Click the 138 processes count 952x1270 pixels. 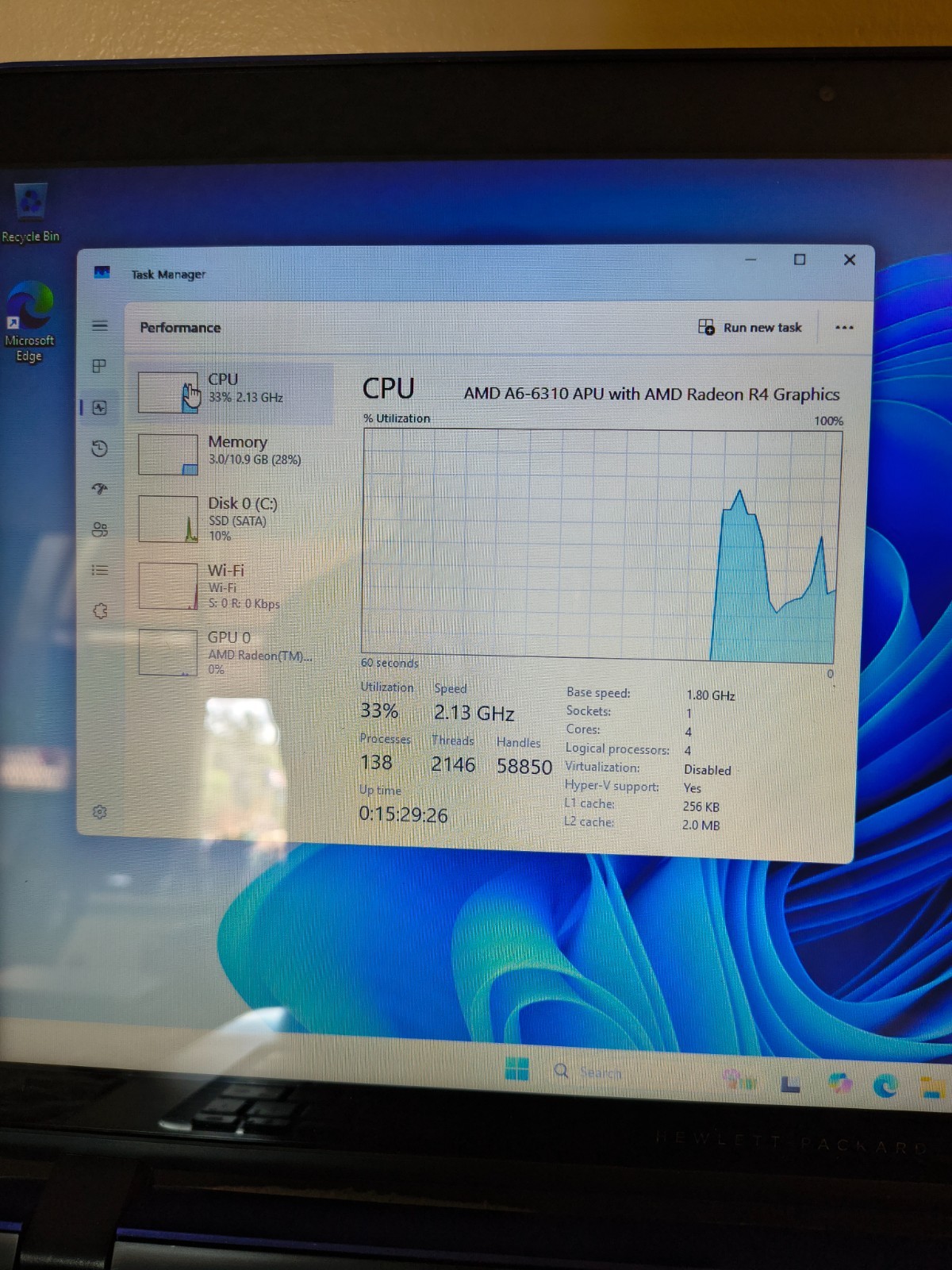(376, 763)
